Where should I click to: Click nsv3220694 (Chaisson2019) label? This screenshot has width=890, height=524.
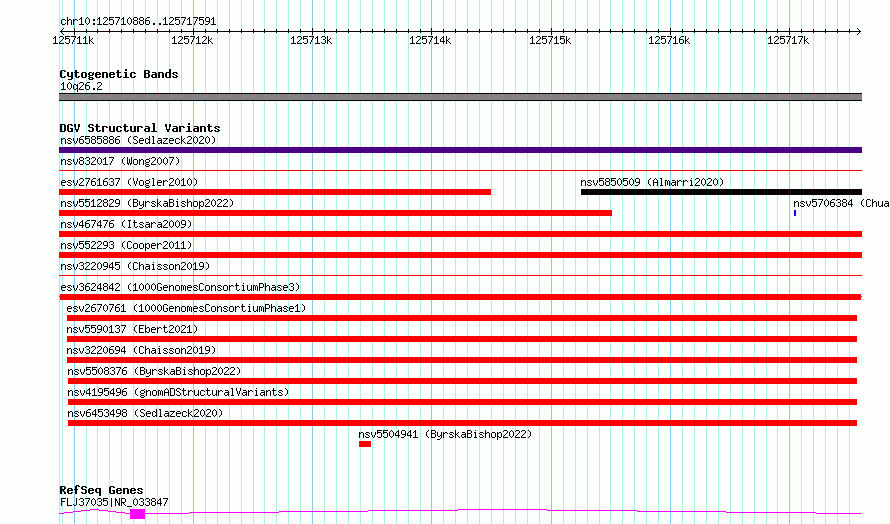coord(141,350)
